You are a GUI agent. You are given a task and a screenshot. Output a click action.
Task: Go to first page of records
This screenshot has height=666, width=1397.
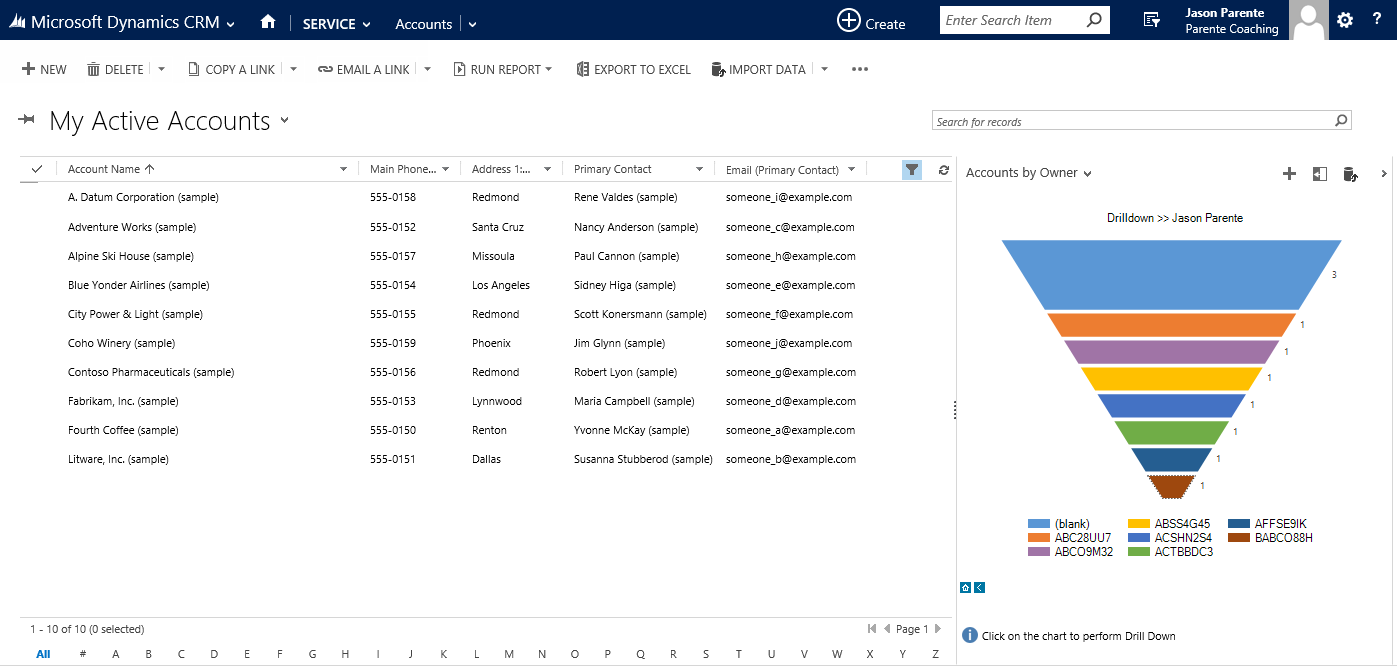coord(872,629)
